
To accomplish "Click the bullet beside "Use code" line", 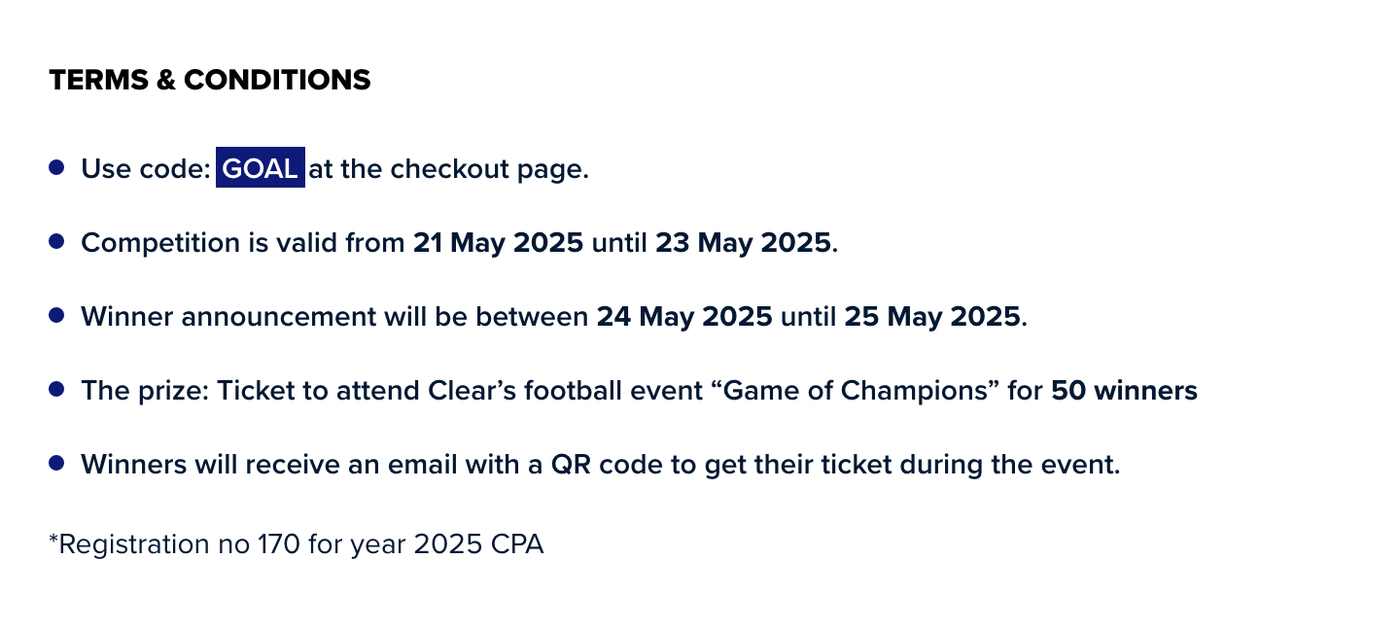I will point(57,167).
